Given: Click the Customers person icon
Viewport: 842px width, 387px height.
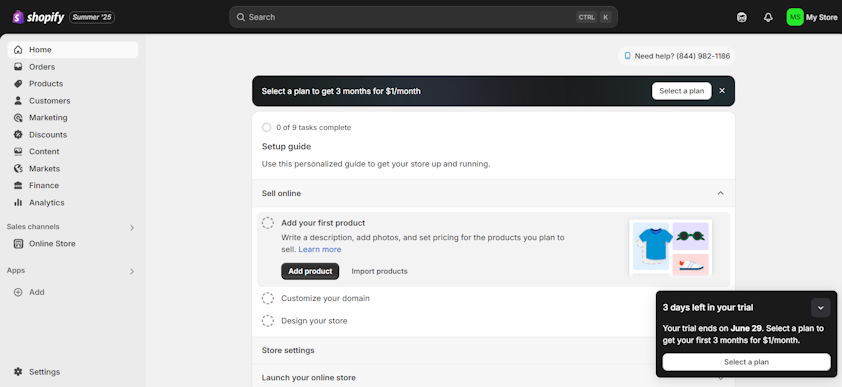Looking at the screenshot, I should 18,101.
